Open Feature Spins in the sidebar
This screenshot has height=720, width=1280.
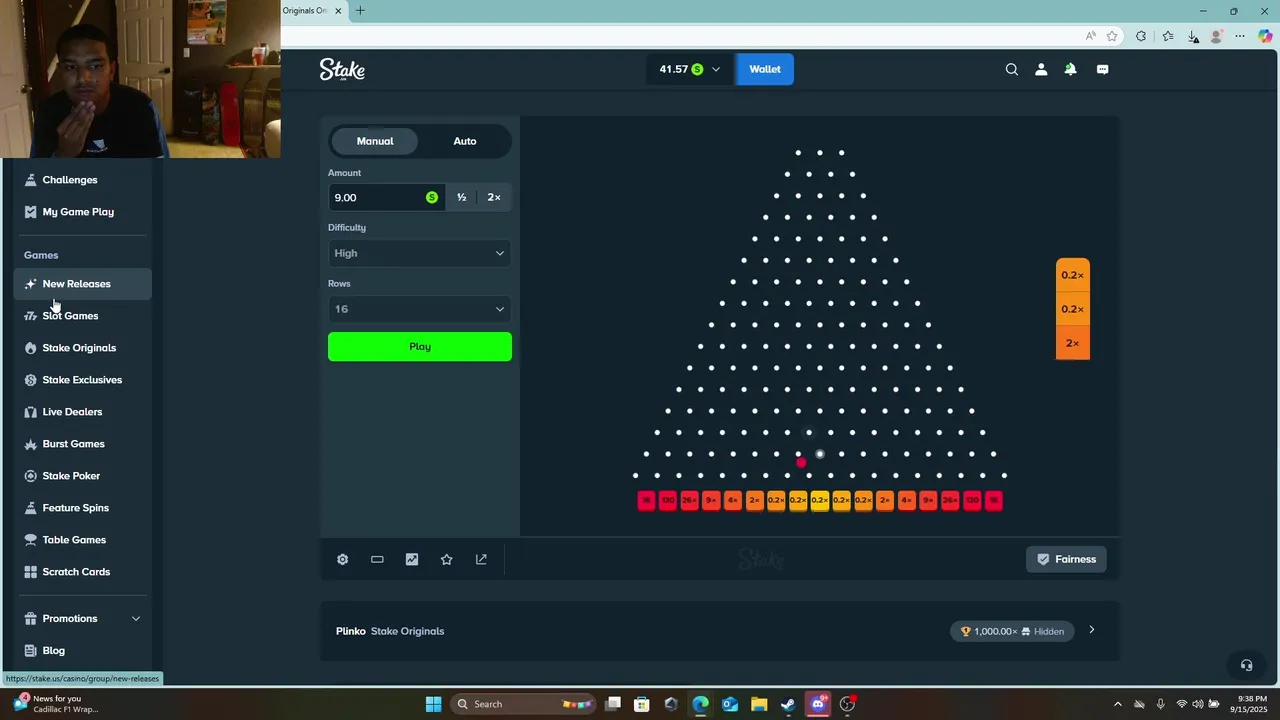(83, 508)
